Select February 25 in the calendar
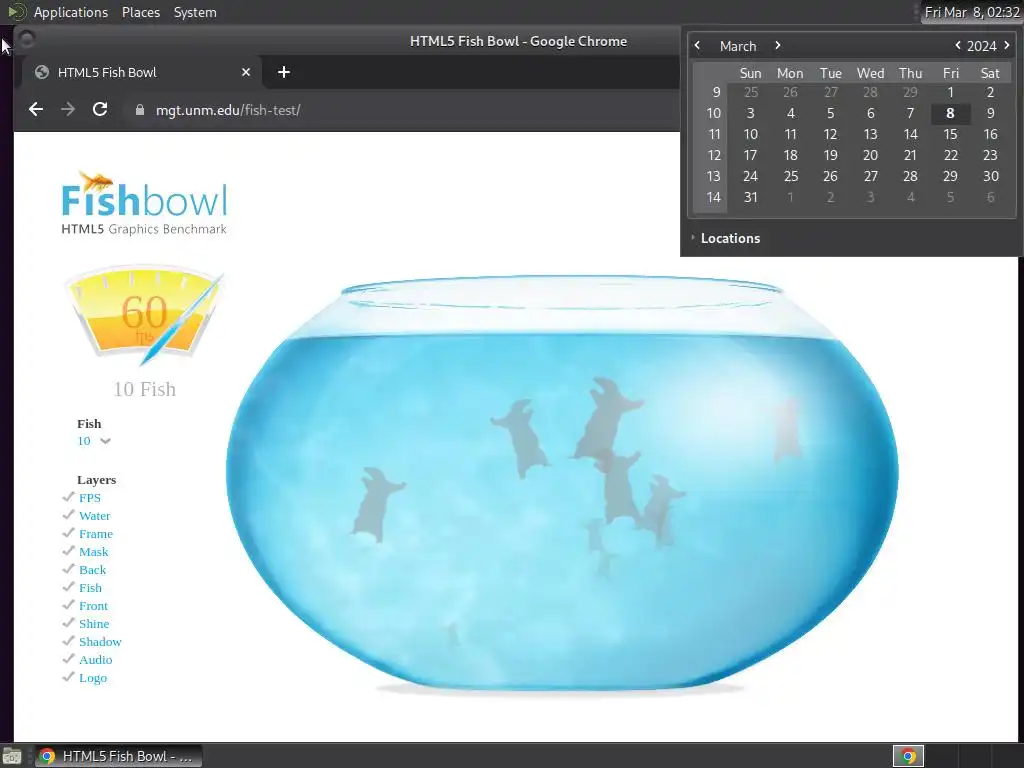 750,92
